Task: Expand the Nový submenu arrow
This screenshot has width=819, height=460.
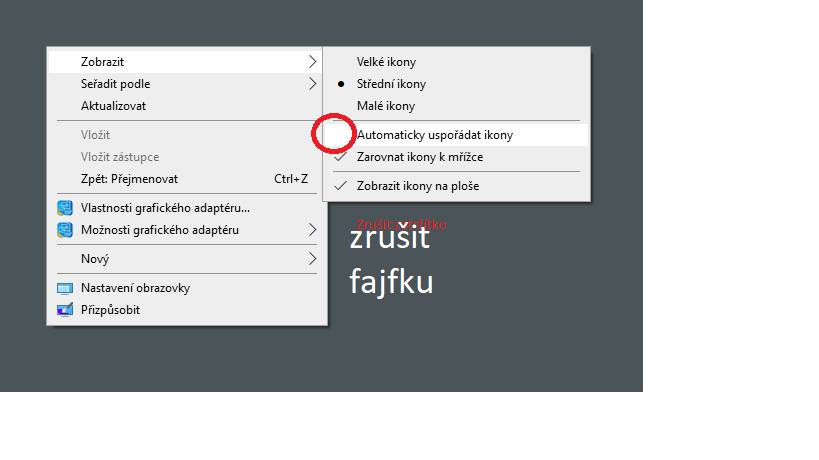Action: pyautogui.click(x=312, y=258)
